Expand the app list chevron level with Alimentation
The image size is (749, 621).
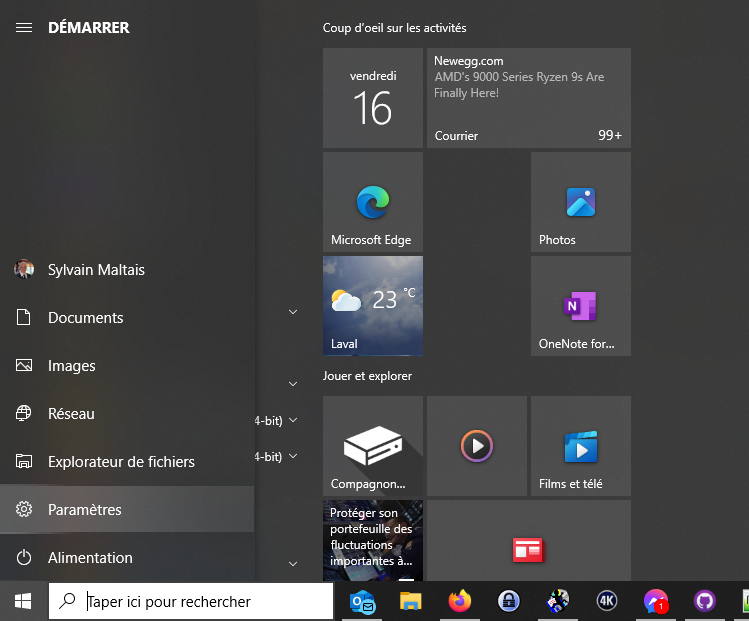pos(293,564)
